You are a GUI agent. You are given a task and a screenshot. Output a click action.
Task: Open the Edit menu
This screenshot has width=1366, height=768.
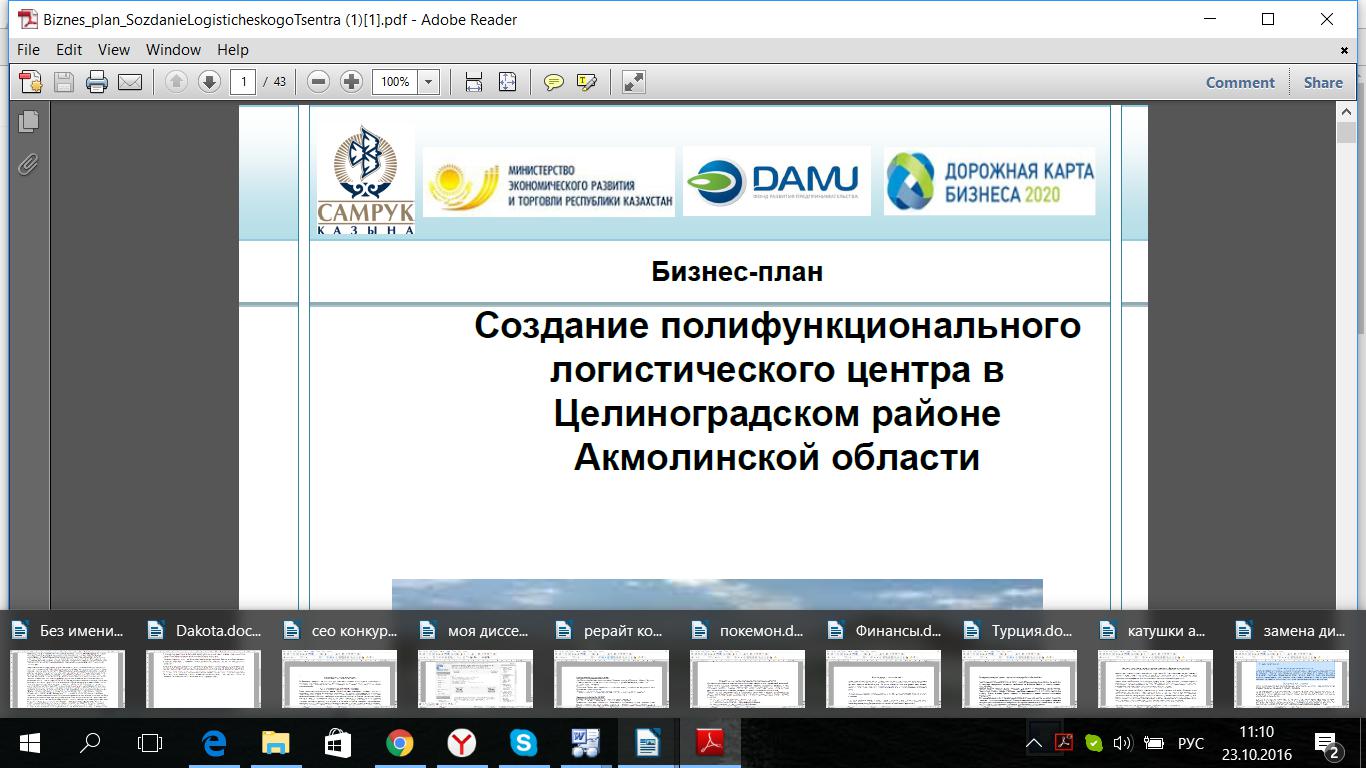(69, 49)
